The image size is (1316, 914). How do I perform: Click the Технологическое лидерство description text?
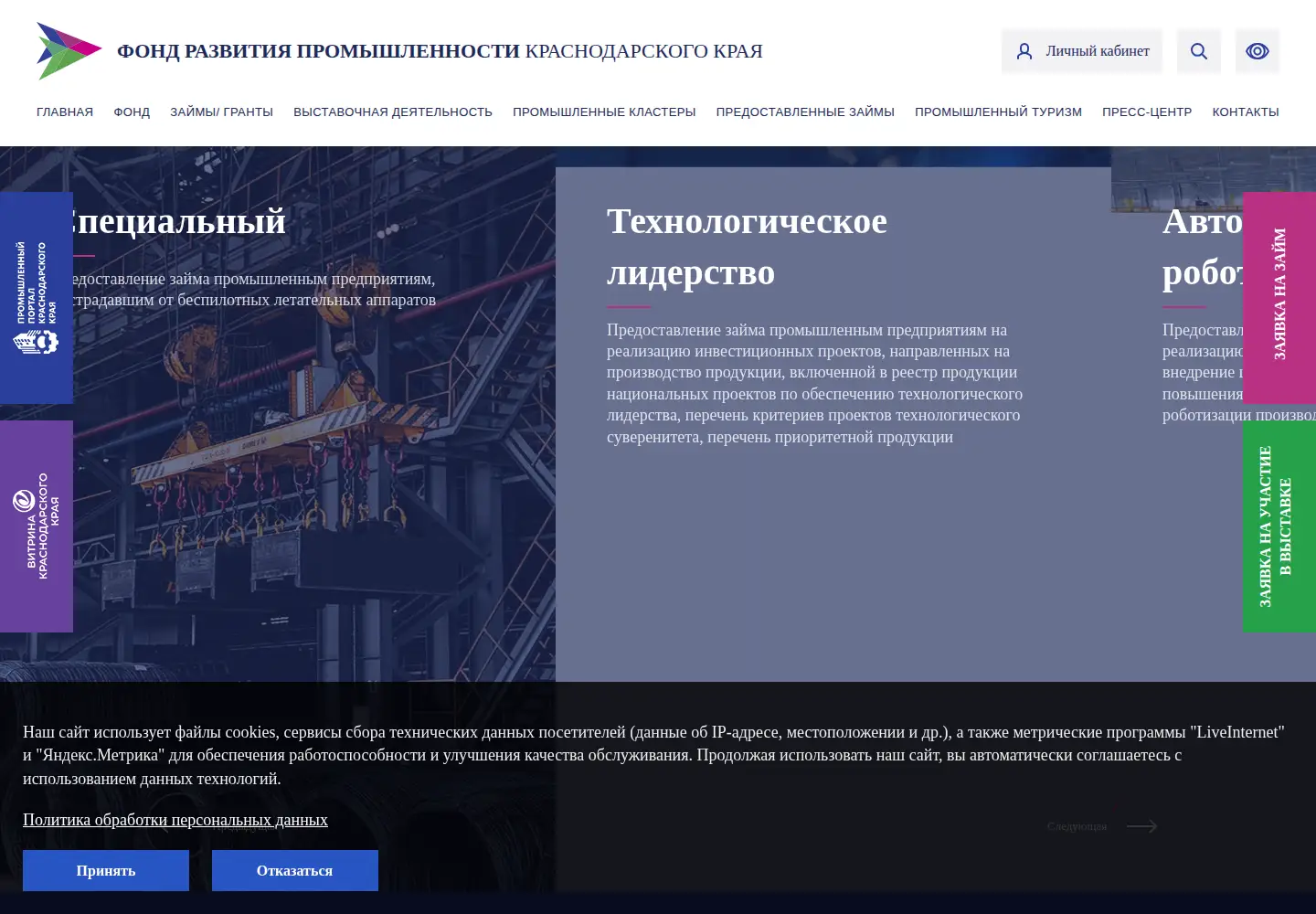tap(815, 383)
